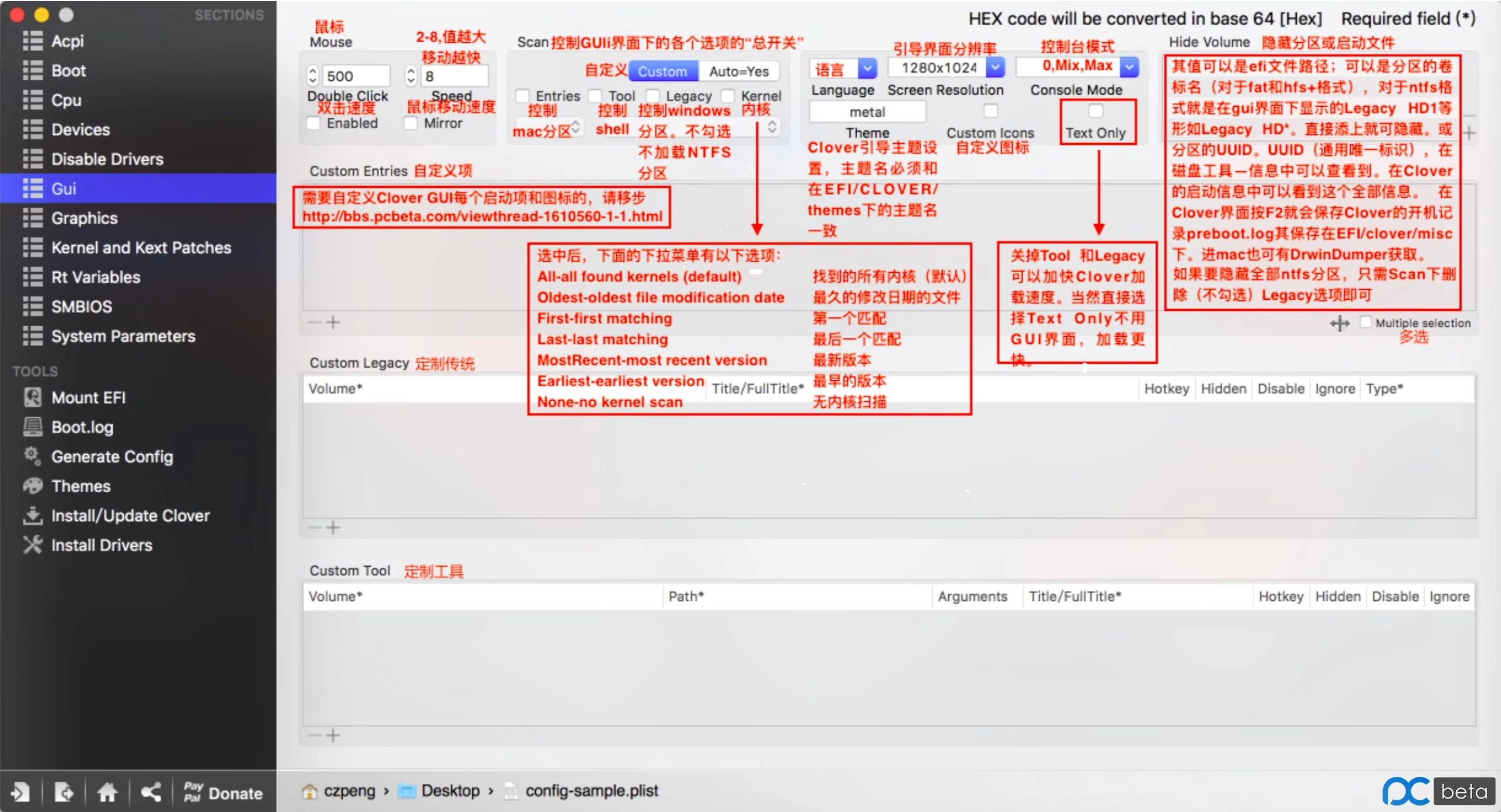Click the Volume* header in Custom Legacy table
1501x812 pixels.
(336, 388)
